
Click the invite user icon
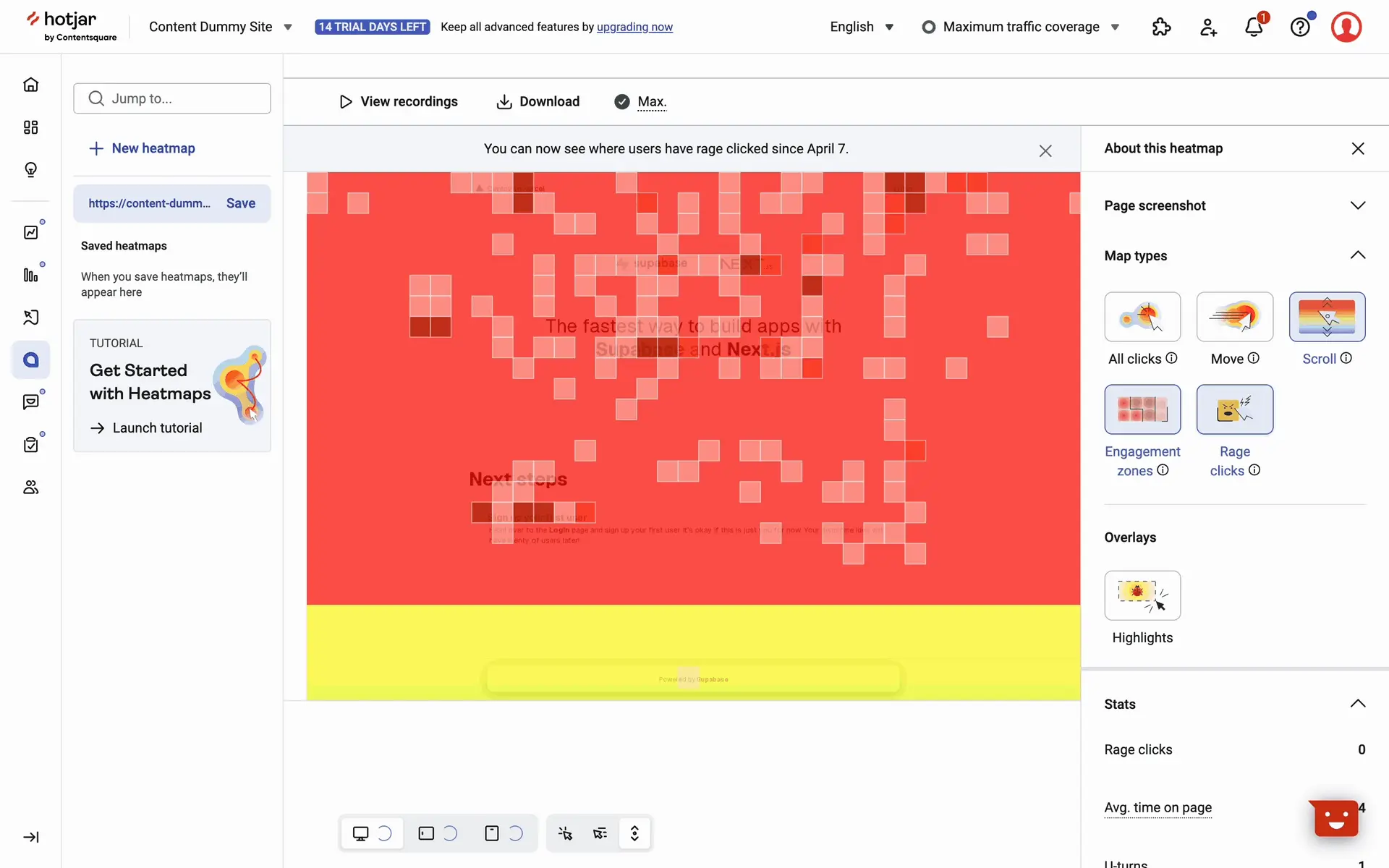pyautogui.click(x=1207, y=27)
